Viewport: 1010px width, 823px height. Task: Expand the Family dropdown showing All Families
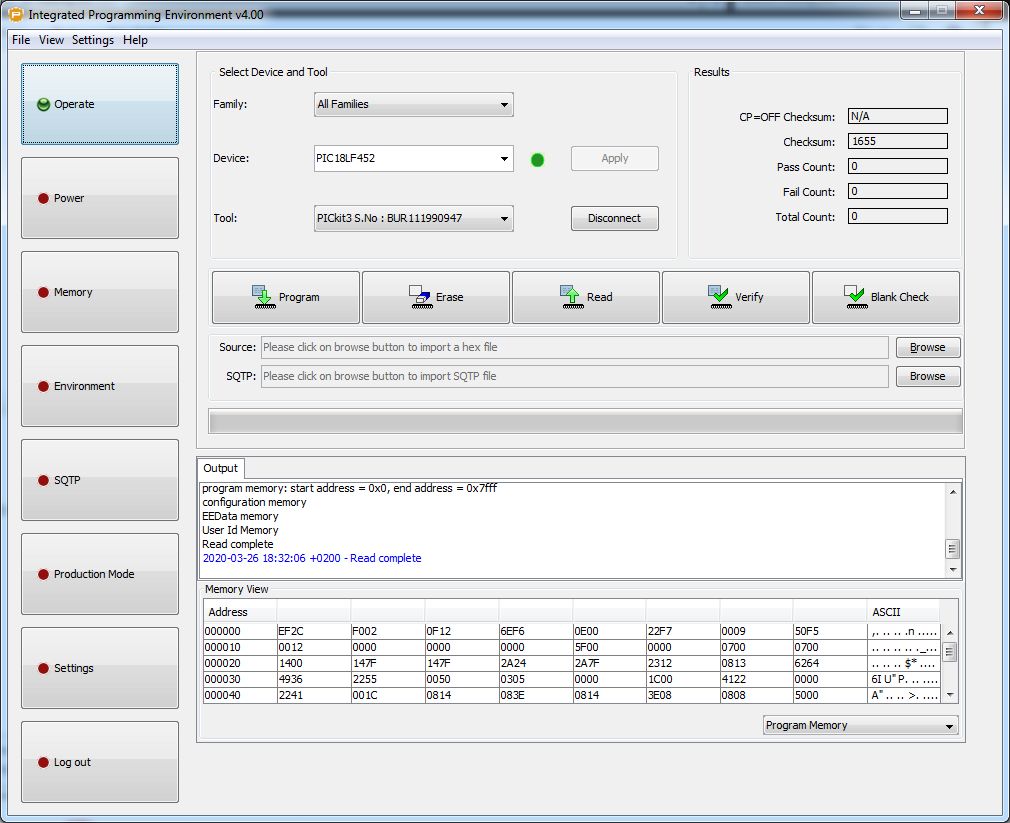[414, 104]
